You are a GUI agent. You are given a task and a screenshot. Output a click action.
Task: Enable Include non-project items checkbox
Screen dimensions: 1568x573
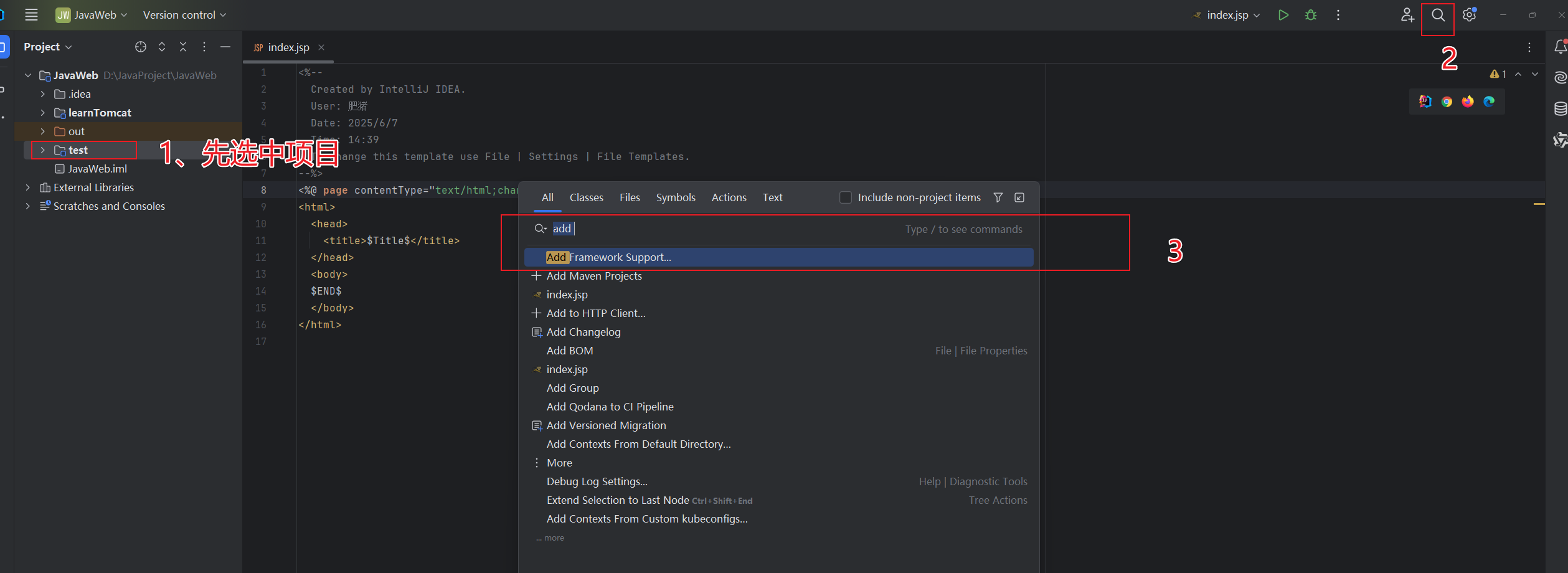[846, 197]
